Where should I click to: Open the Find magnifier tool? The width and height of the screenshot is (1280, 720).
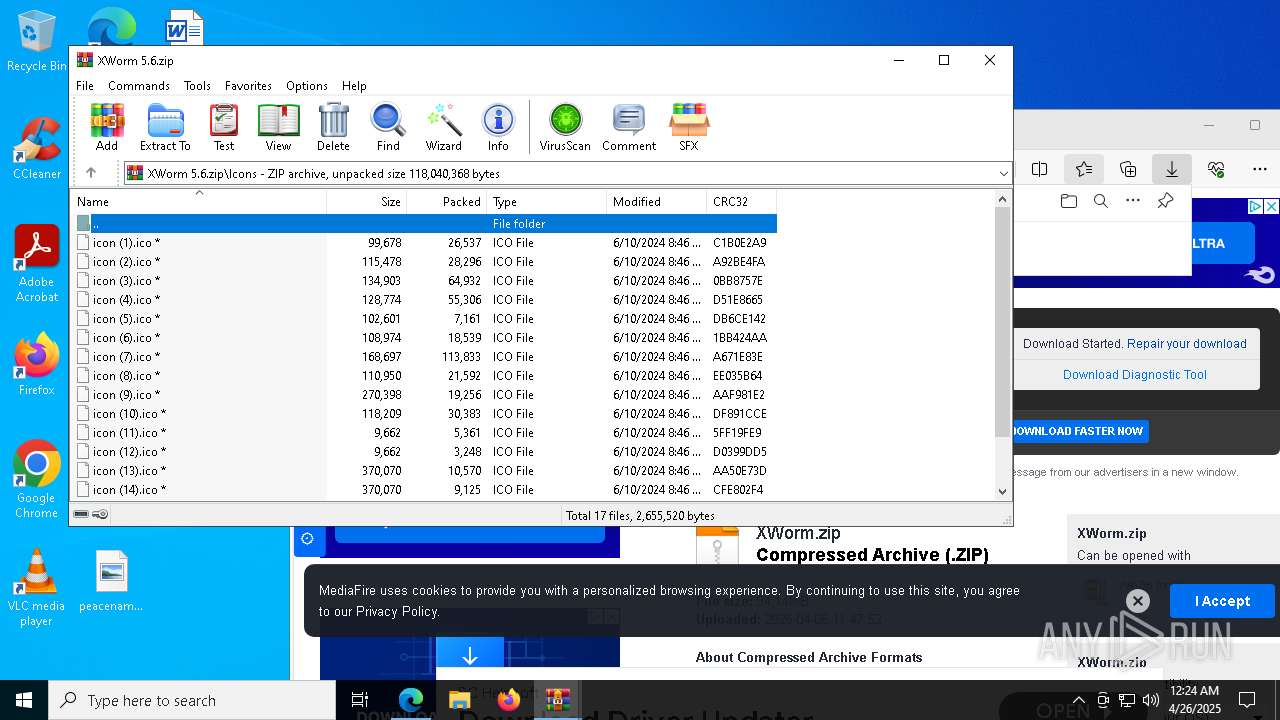[388, 127]
